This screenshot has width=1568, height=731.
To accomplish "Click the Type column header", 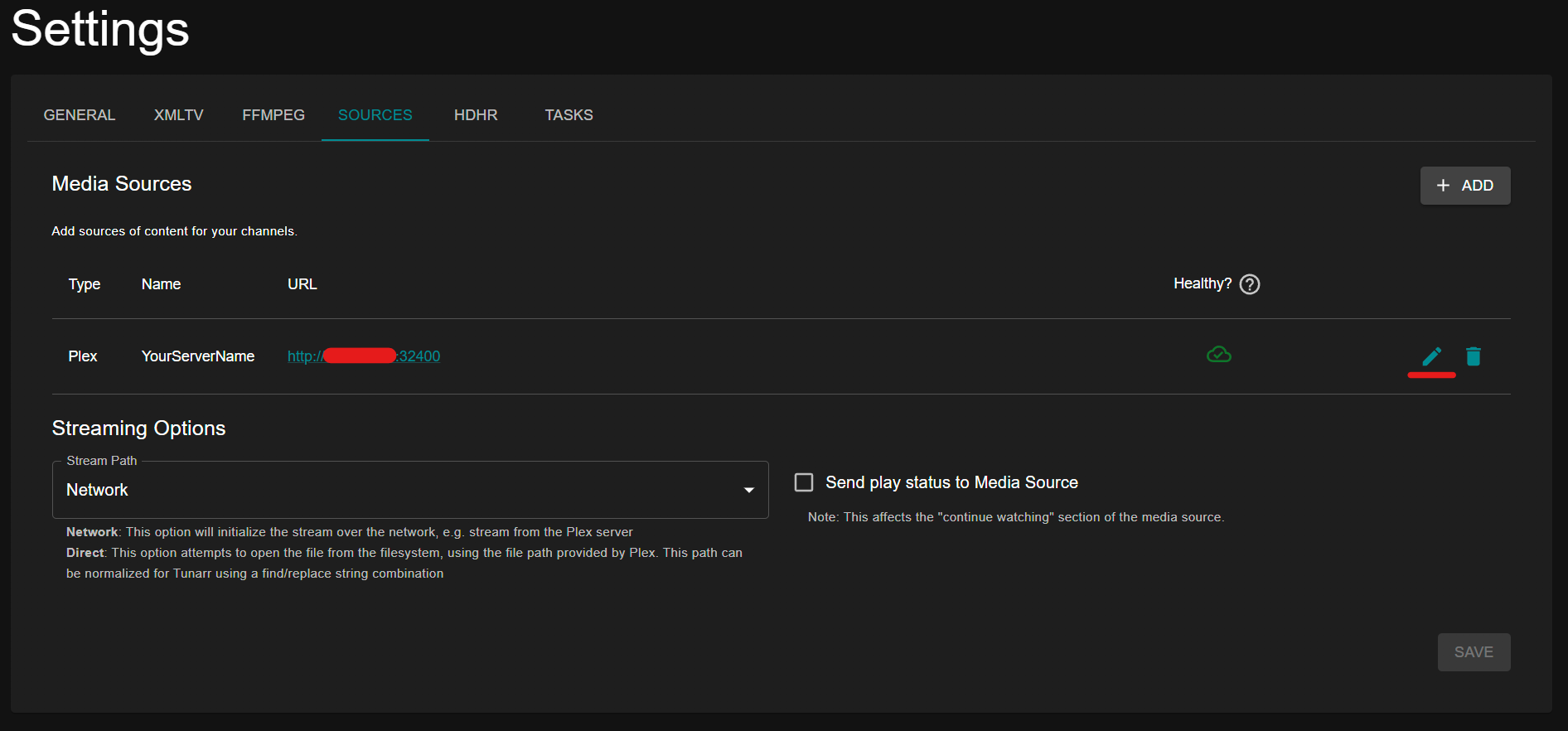I will pos(85,284).
